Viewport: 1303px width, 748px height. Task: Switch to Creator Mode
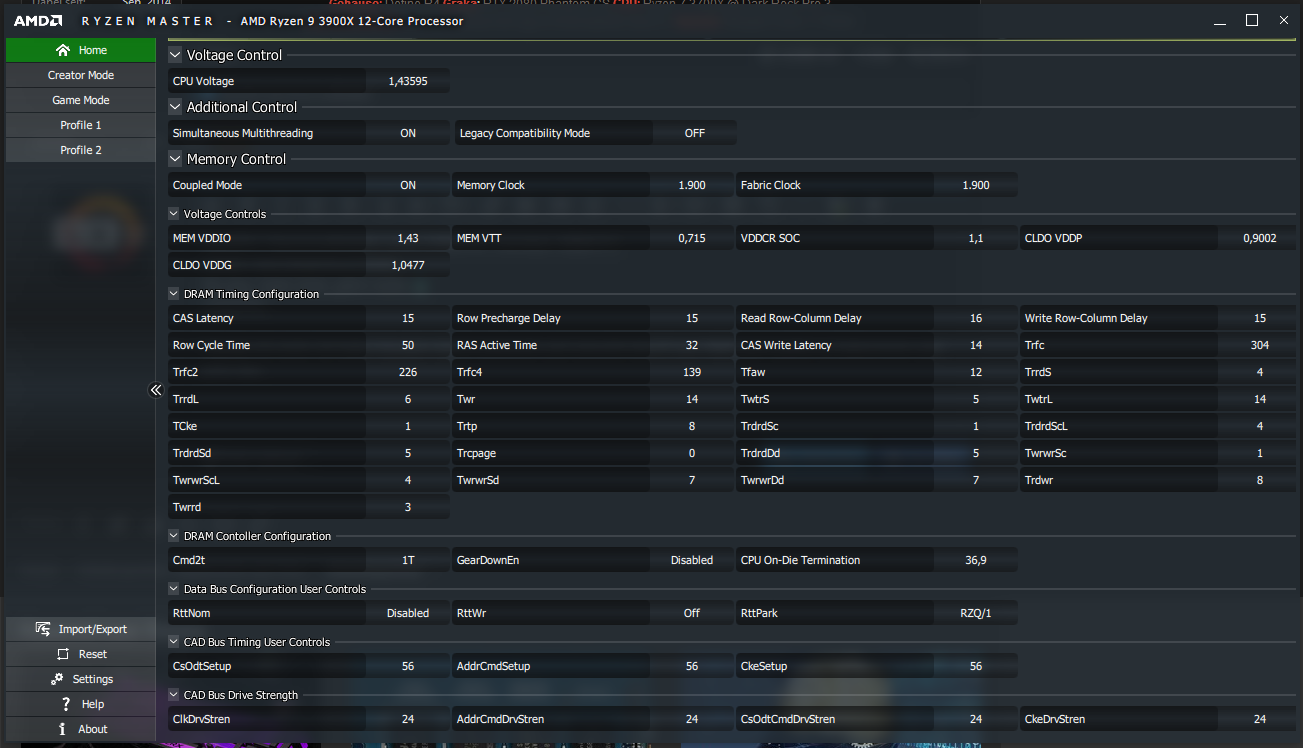coord(81,75)
